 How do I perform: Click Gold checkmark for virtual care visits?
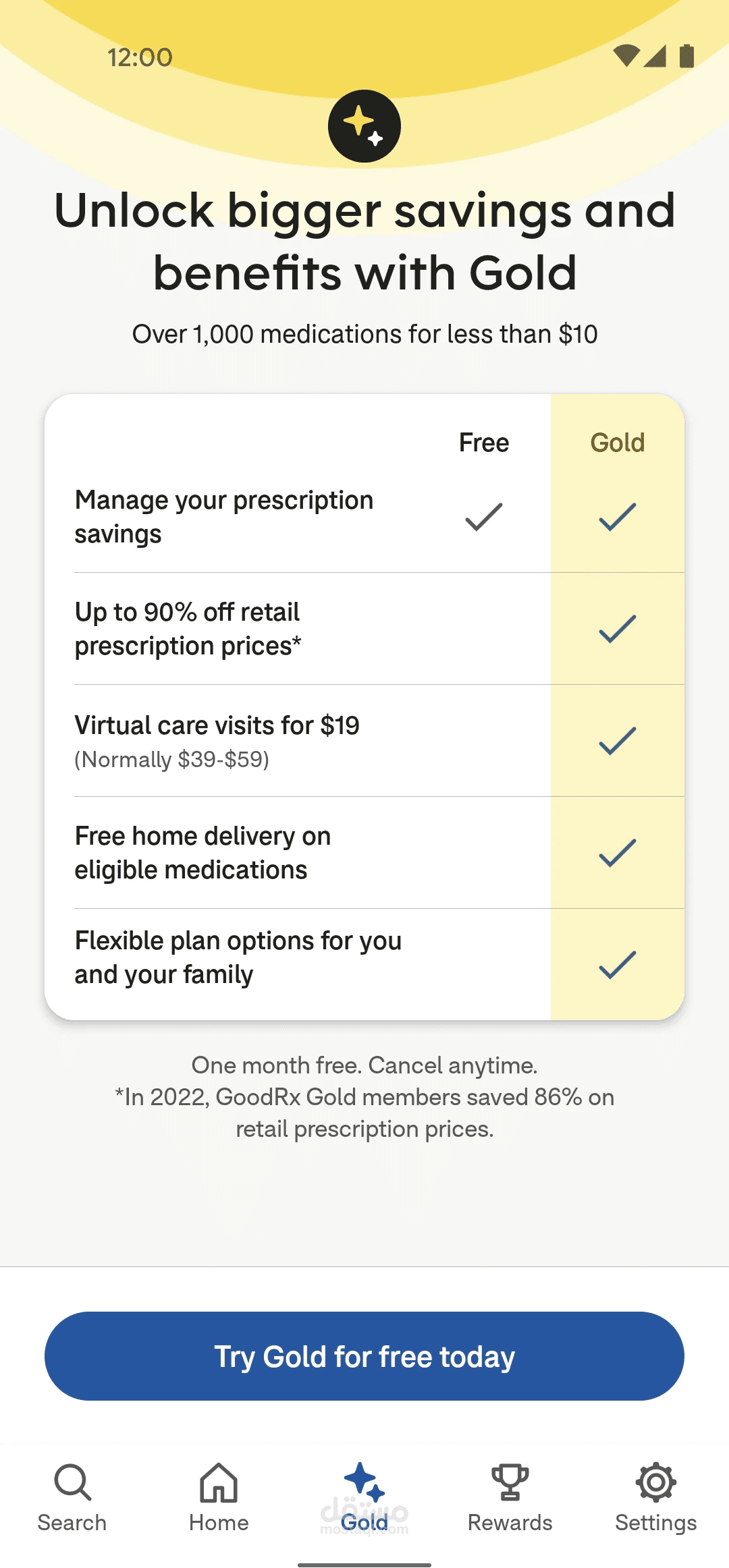[618, 741]
